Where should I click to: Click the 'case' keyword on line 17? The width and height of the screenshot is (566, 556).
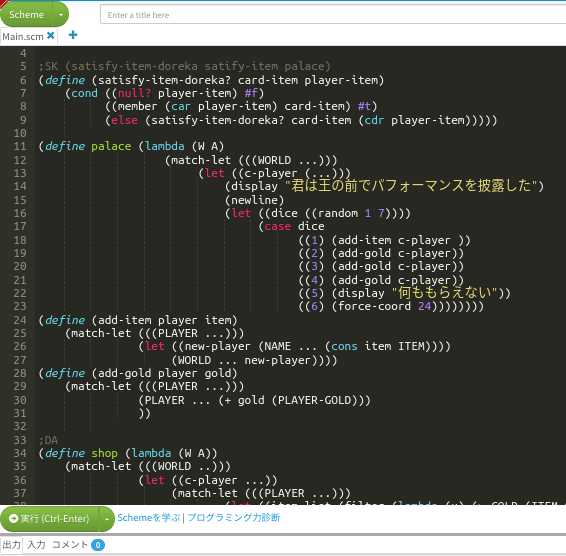coord(278,226)
